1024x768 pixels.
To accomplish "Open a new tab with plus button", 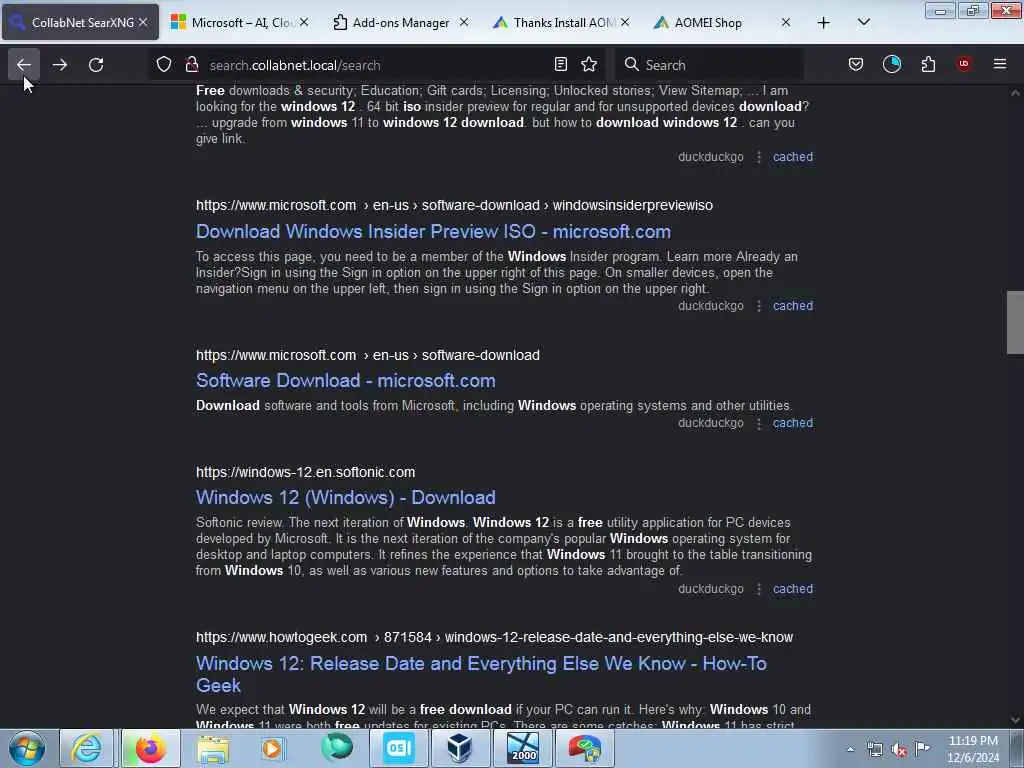I will coord(824,23).
